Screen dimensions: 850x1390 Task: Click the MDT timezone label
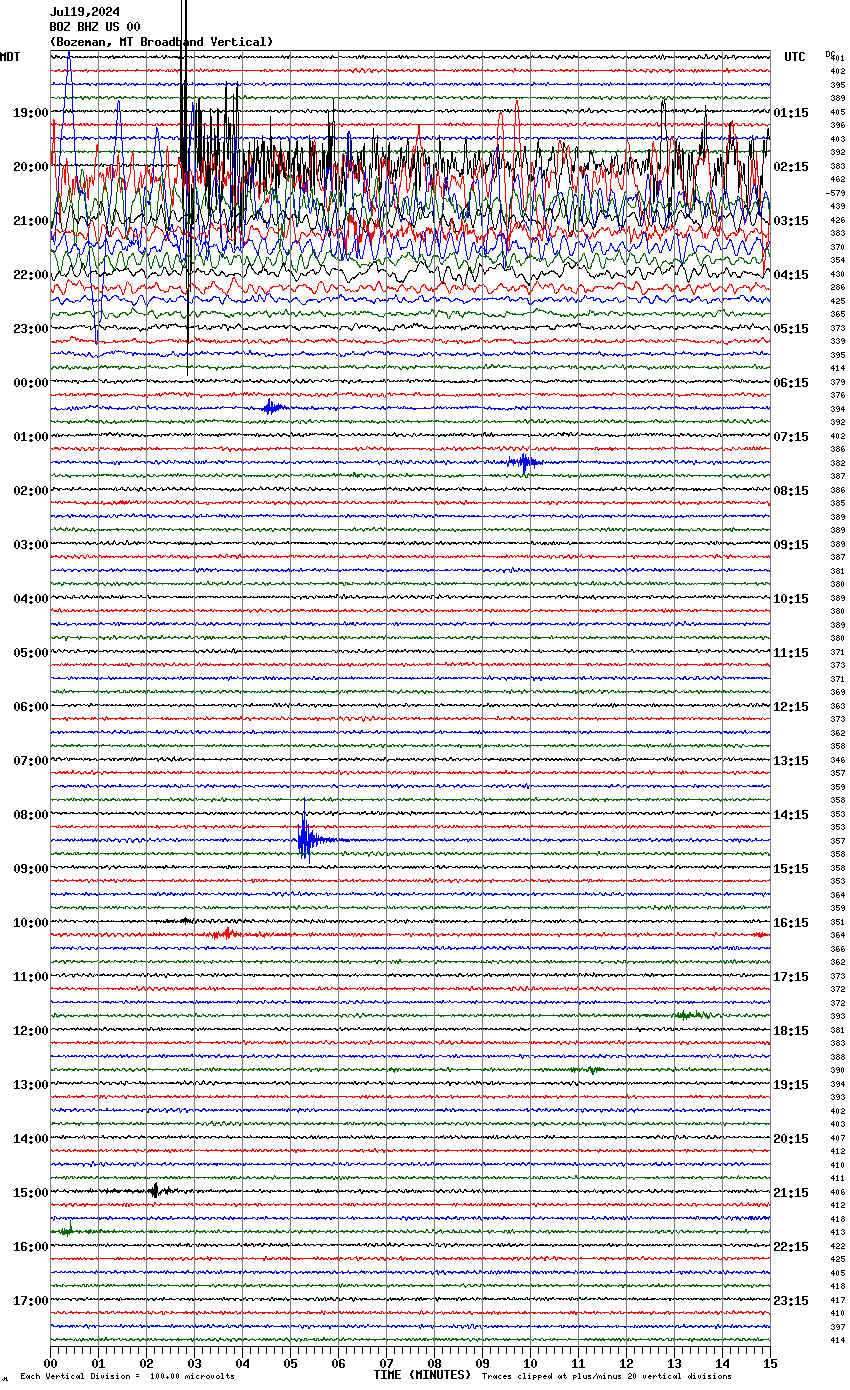click(10, 57)
